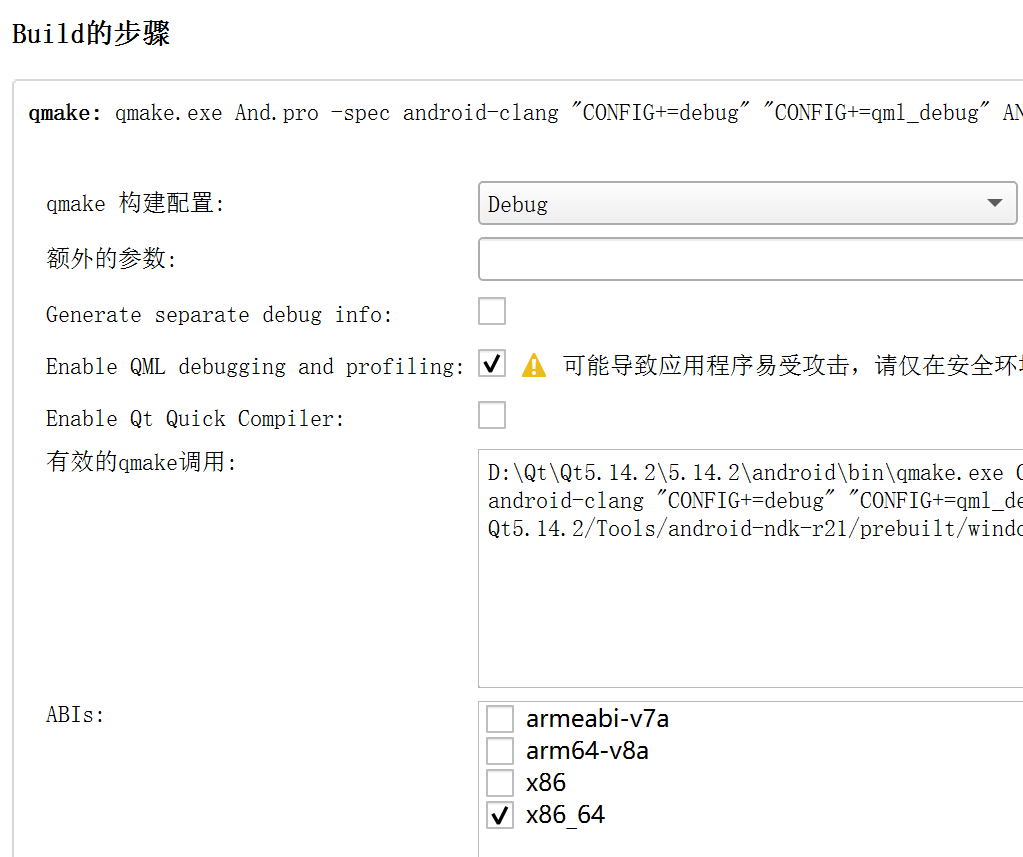This screenshot has height=857, width=1023.
Task: Enable Generate separate debug info checkbox
Action: click(x=492, y=312)
